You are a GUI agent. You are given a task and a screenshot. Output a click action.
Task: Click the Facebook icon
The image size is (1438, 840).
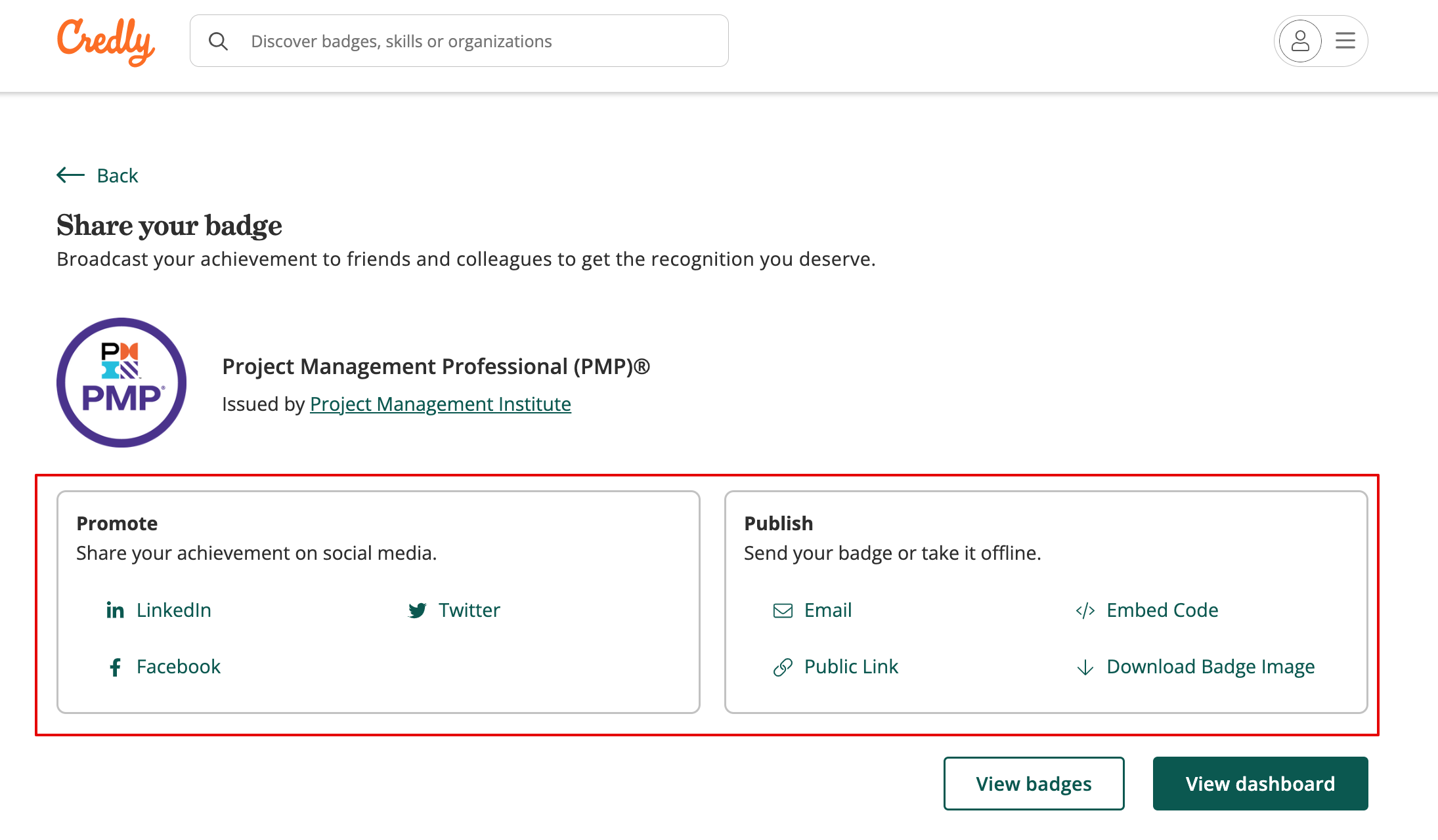pos(115,667)
